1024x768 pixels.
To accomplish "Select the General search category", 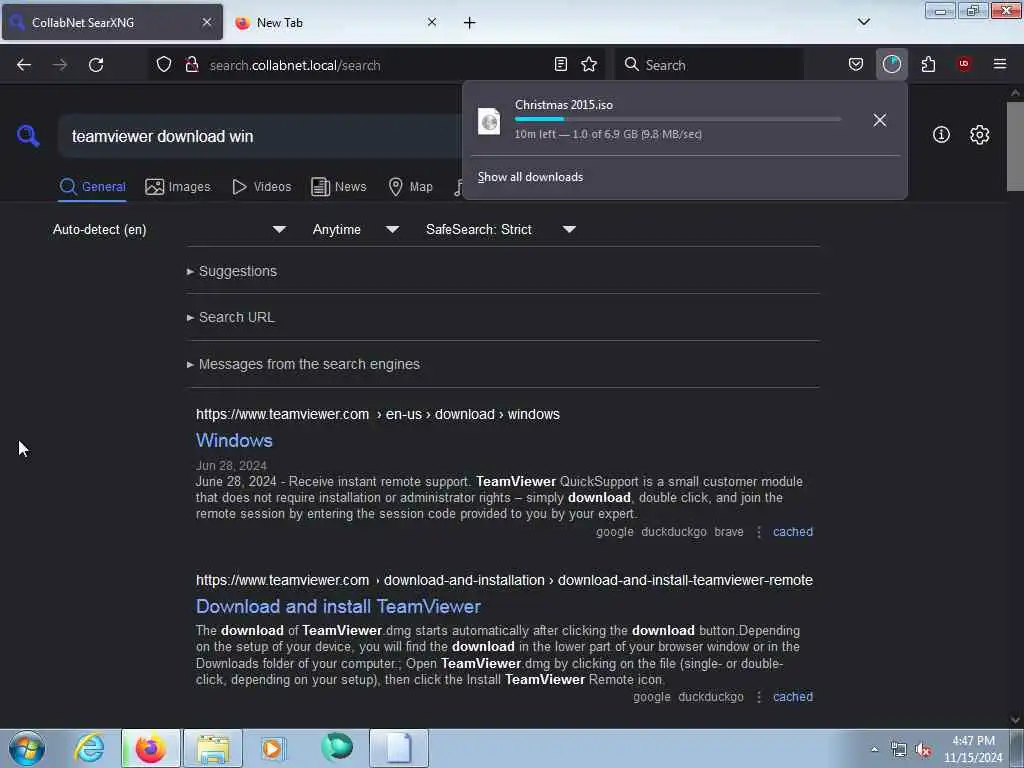I will [92, 187].
